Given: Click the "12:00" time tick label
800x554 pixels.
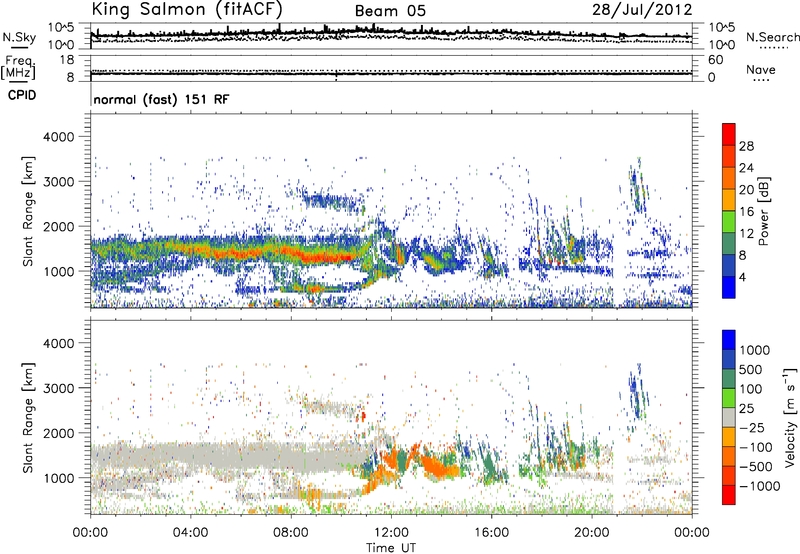Looking at the screenshot, I should [x=391, y=533].
